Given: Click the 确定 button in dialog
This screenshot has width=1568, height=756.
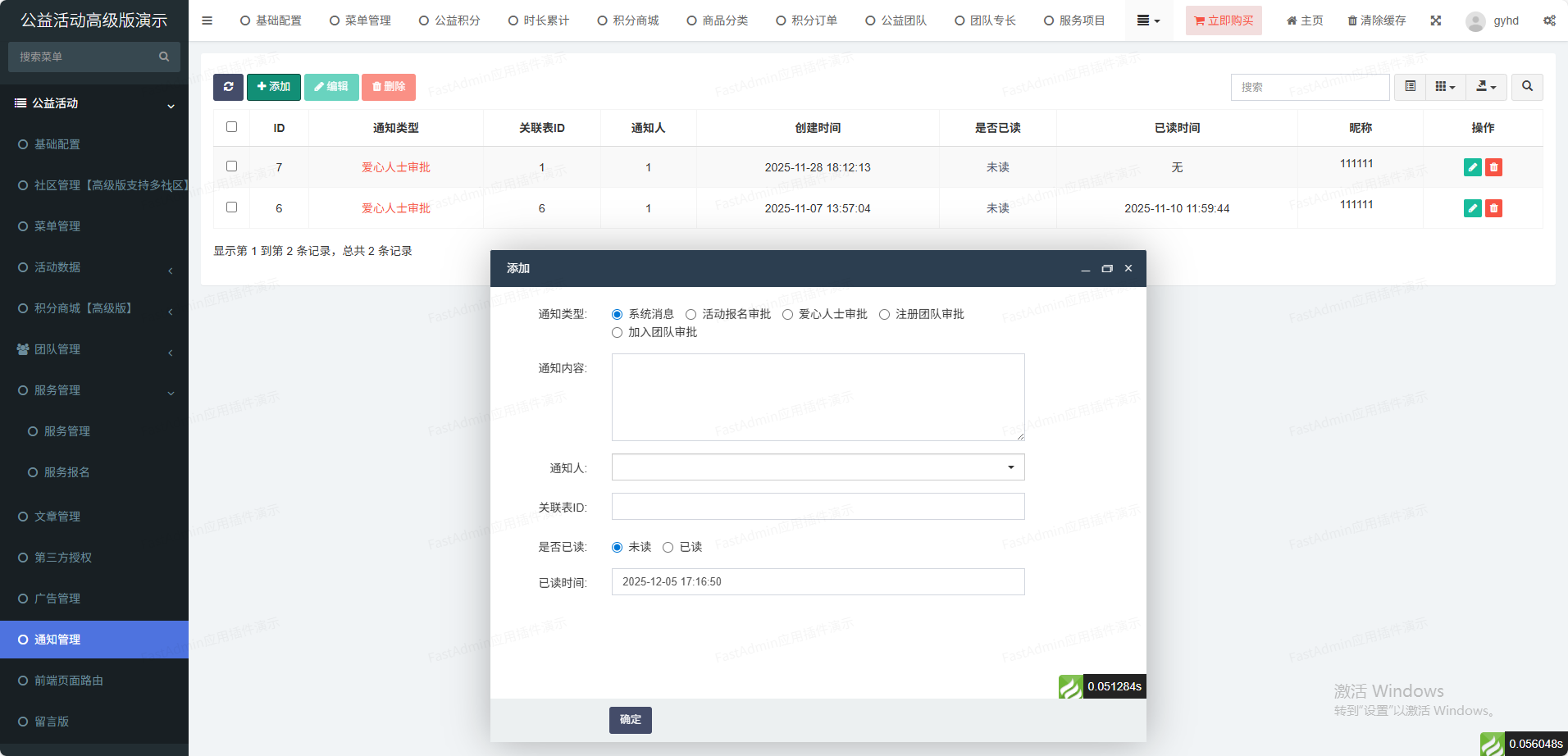Looking at the screenshot, I should [630, 720].
